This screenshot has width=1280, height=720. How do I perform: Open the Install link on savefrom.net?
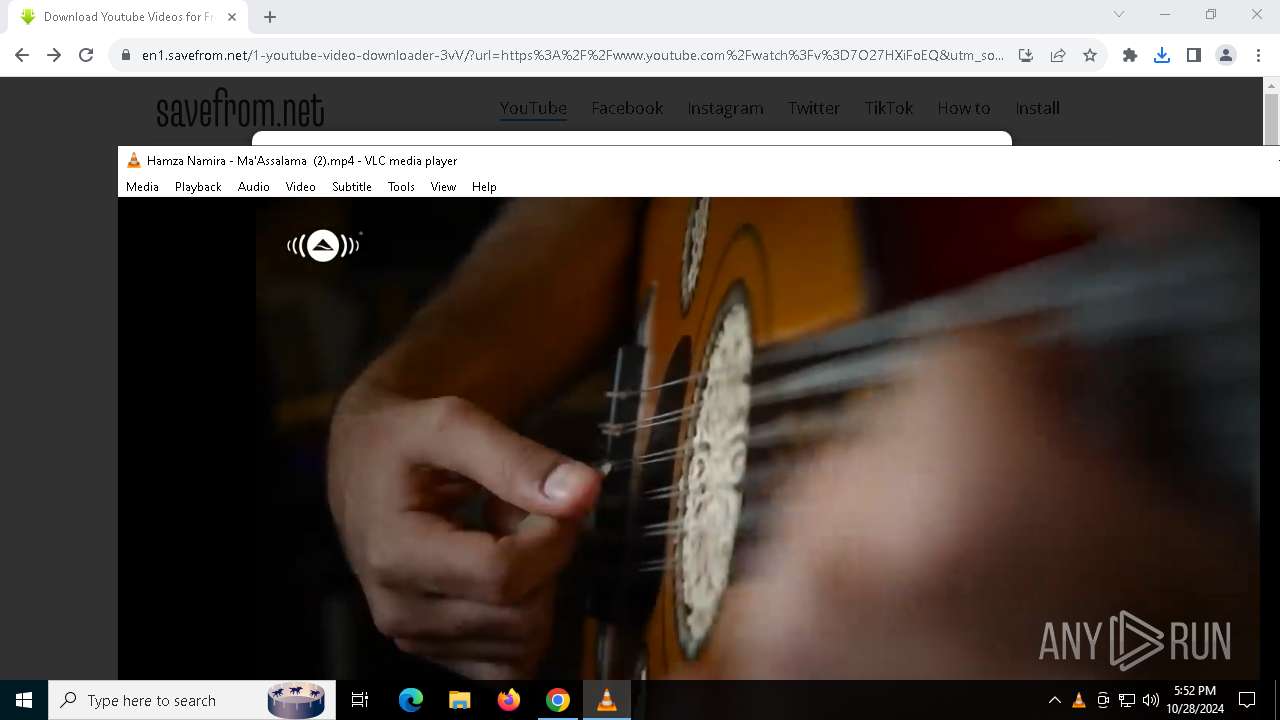tap(1037, 108)
